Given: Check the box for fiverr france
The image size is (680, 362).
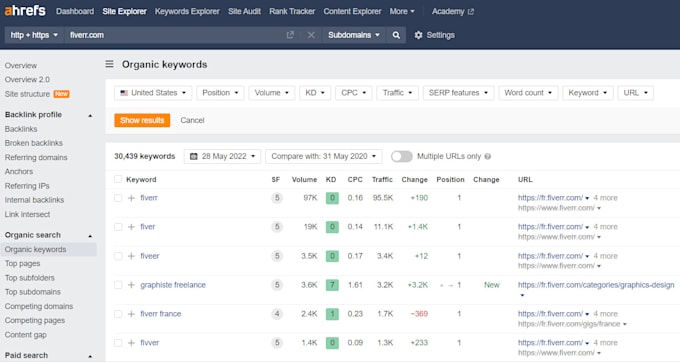Looking at the screenshot, I should click(x=118, y=314).
